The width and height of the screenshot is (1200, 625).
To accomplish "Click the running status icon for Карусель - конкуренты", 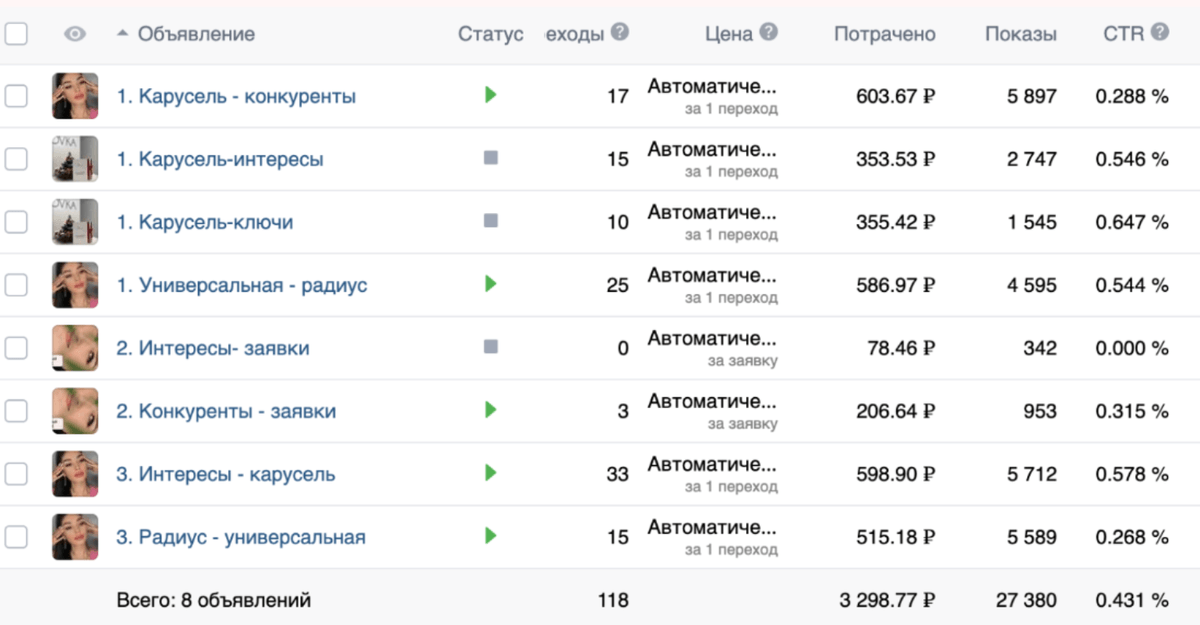I will tap(490, 95).
